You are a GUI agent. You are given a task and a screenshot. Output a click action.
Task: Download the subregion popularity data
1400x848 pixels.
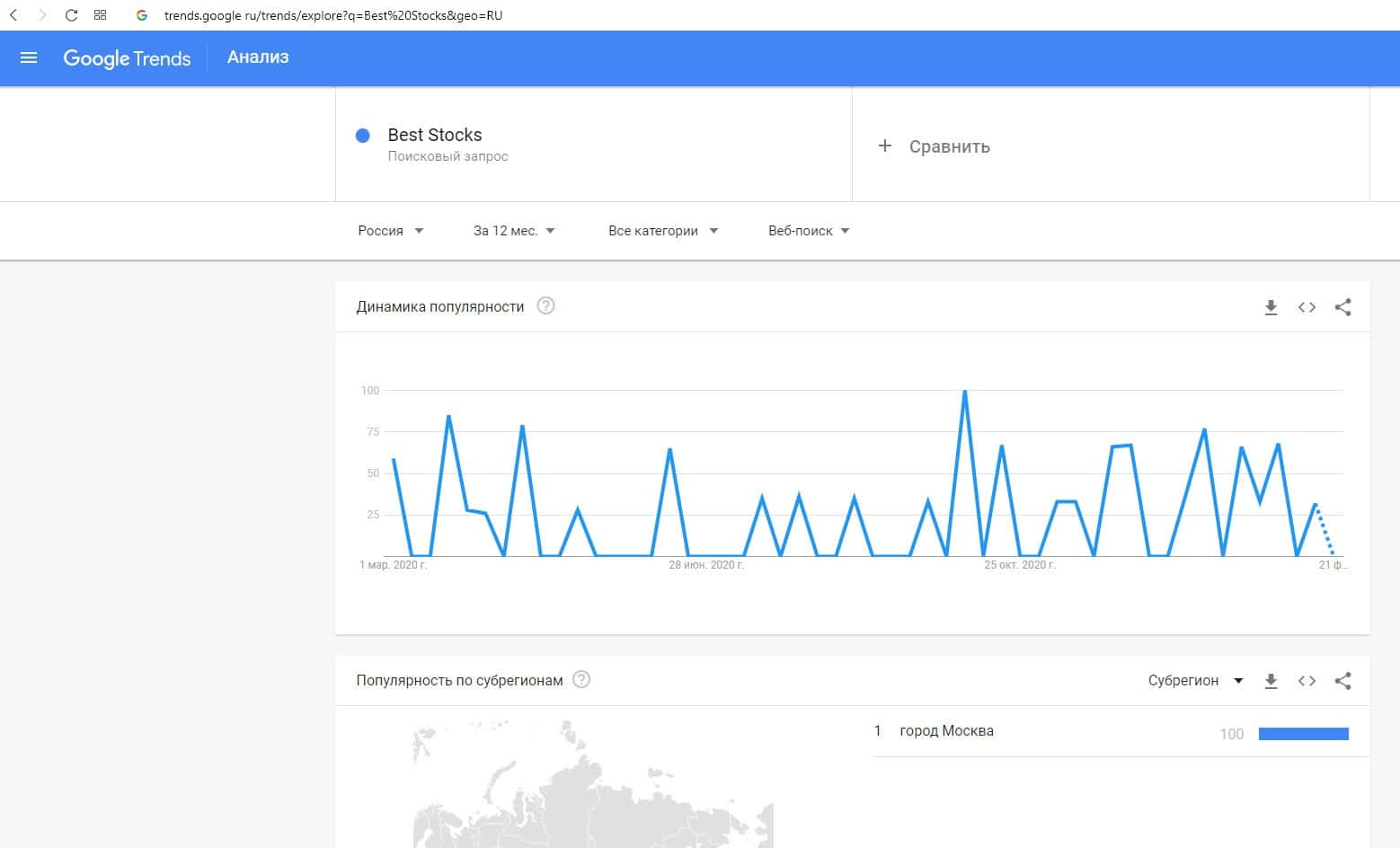(1271, 681)
